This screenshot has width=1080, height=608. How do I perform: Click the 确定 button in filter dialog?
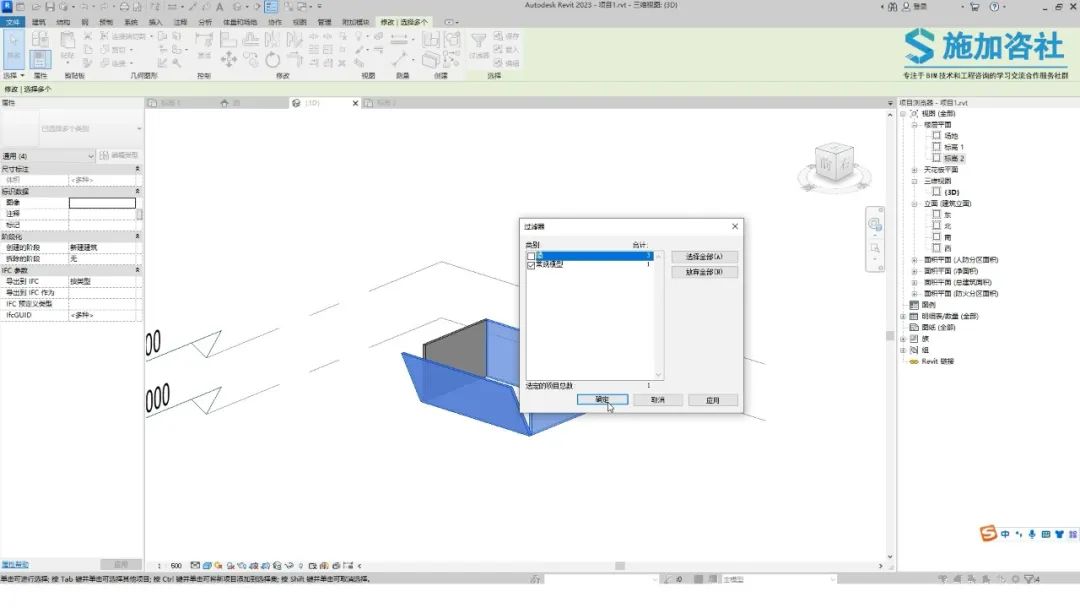point(602,400)
